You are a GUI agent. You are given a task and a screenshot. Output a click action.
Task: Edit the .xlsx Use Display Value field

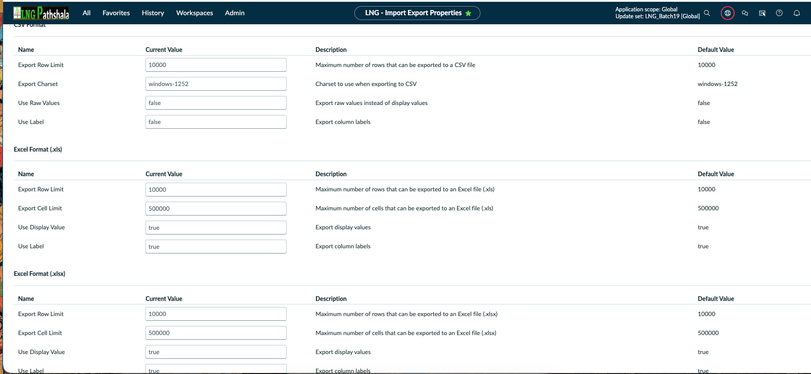point(216,352)
